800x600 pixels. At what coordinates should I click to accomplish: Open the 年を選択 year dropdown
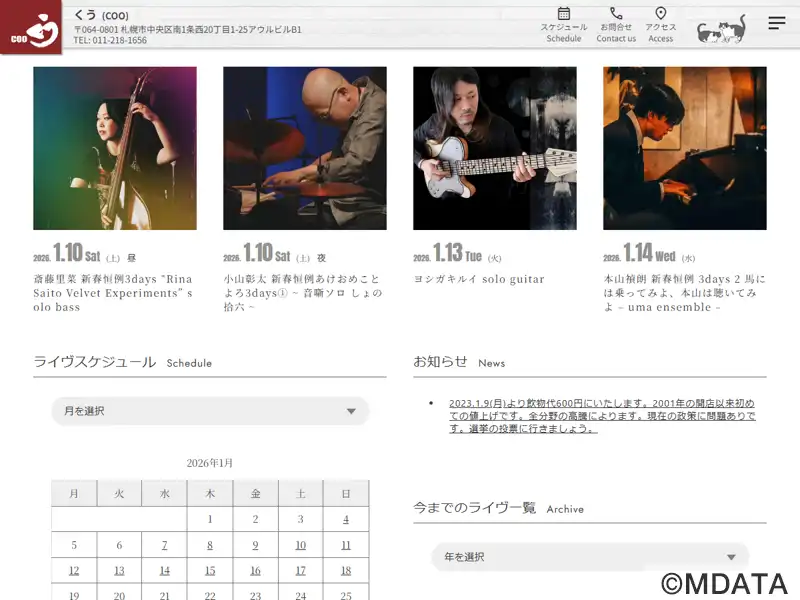[590, 557]
